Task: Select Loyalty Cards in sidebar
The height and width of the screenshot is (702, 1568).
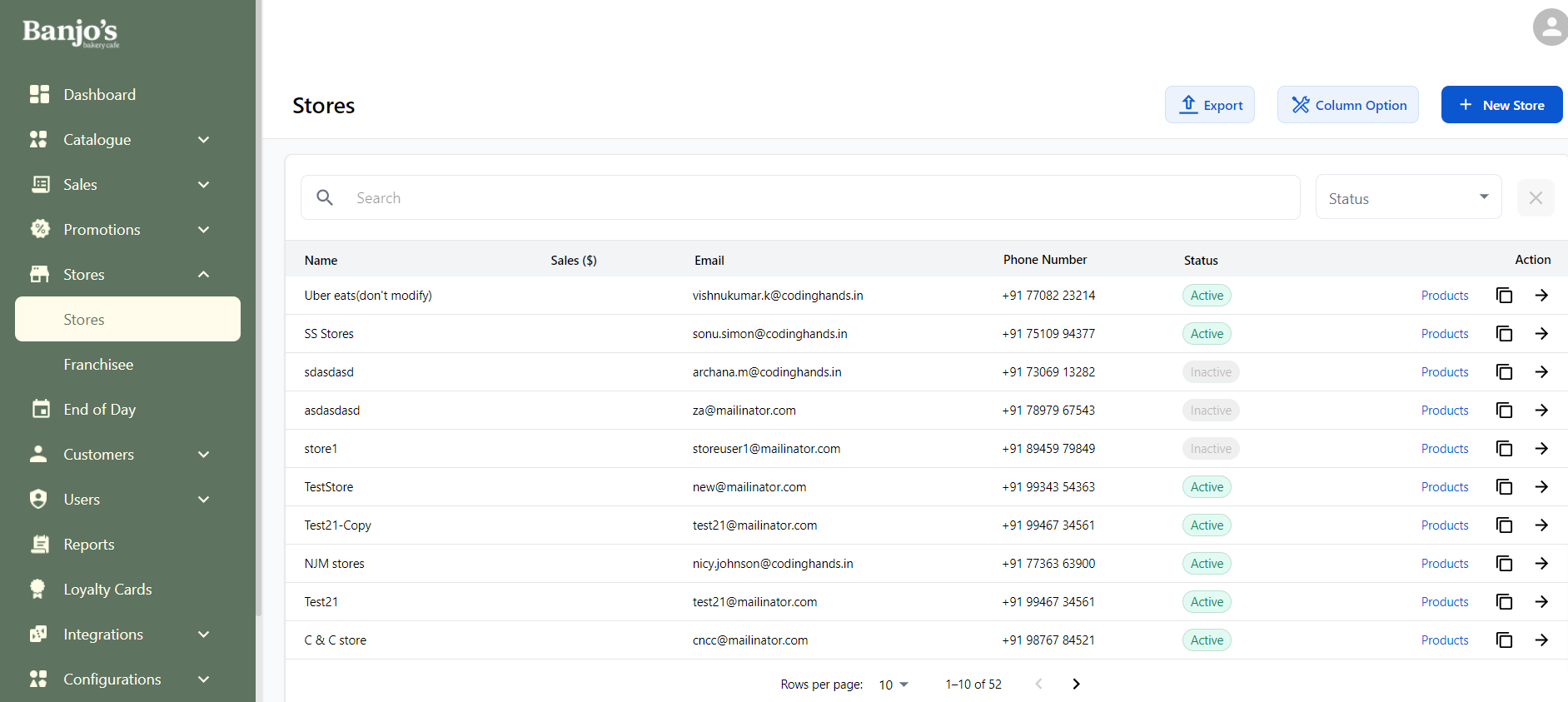Action: (107, 590)
